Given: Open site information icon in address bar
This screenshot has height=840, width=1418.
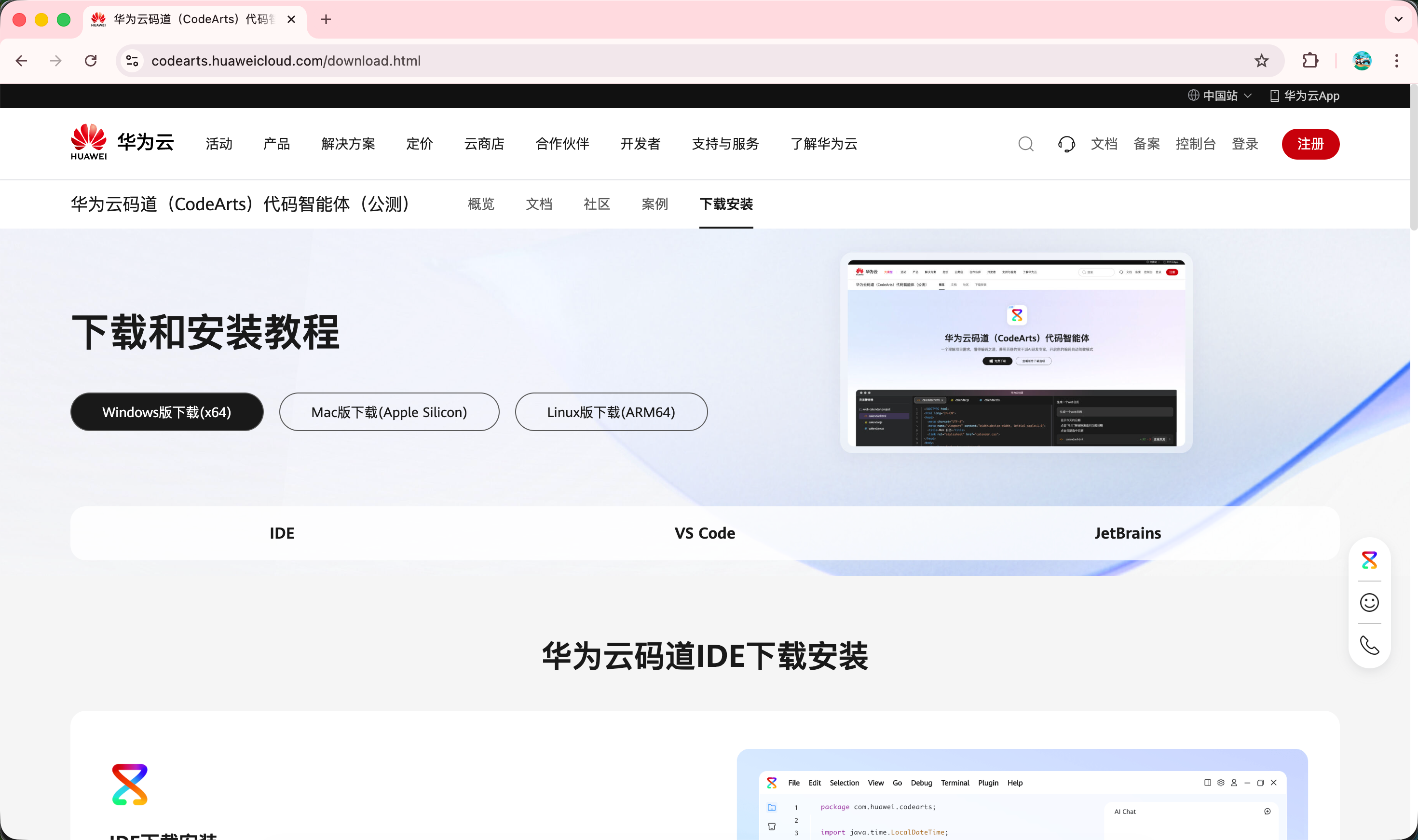Looking at the screenshot, I should pyautogui.click(x=133, y=61).
